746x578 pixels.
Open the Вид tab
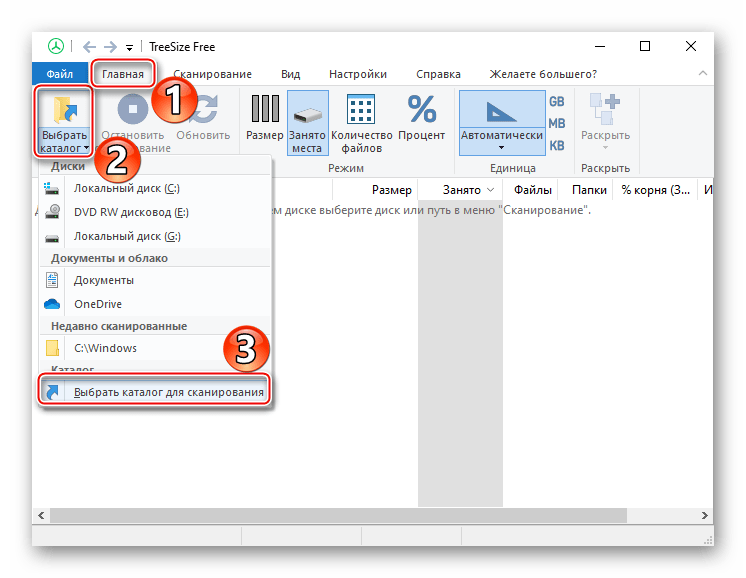[x=290, y=74]
